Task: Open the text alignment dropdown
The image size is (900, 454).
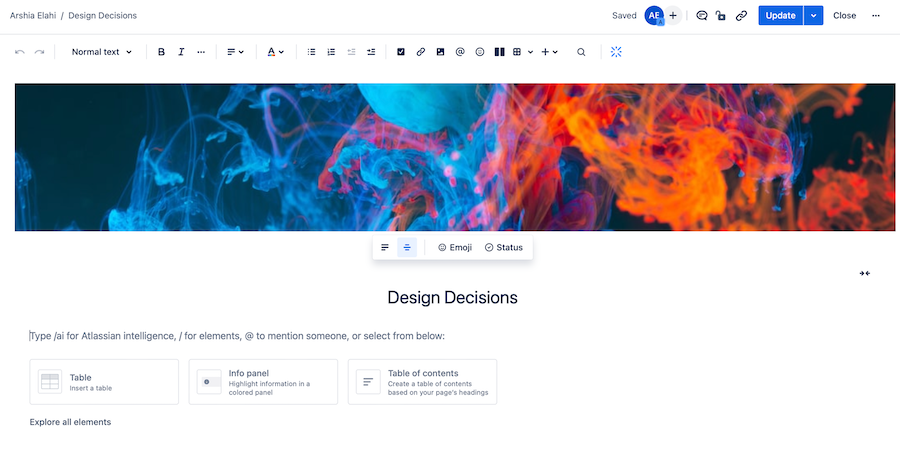Action: click(235, 52)
